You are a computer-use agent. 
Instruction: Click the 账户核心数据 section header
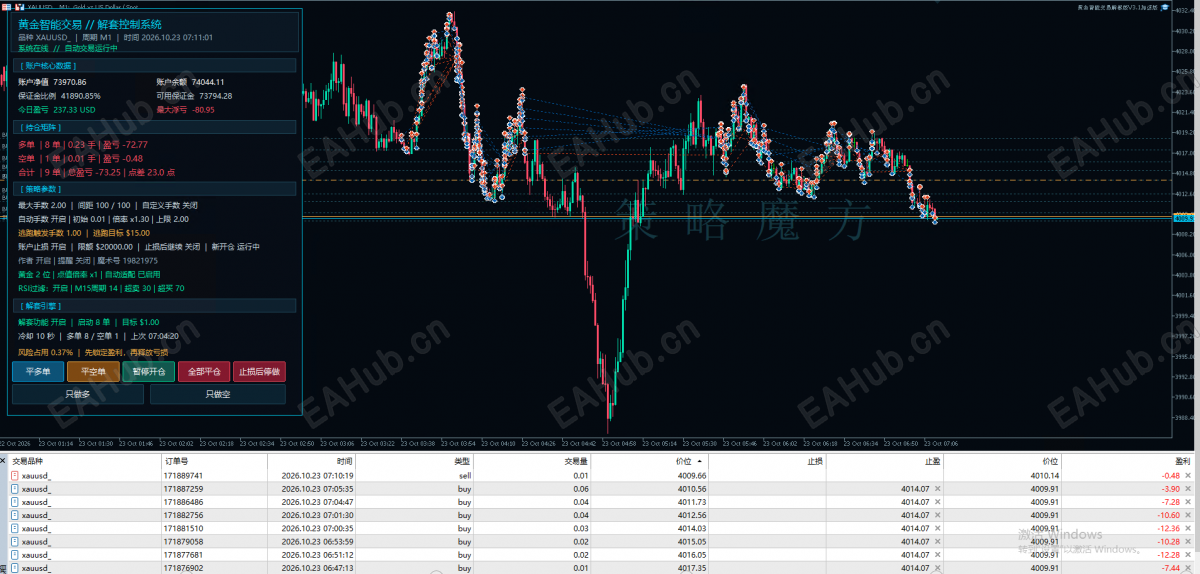point(155,65)
